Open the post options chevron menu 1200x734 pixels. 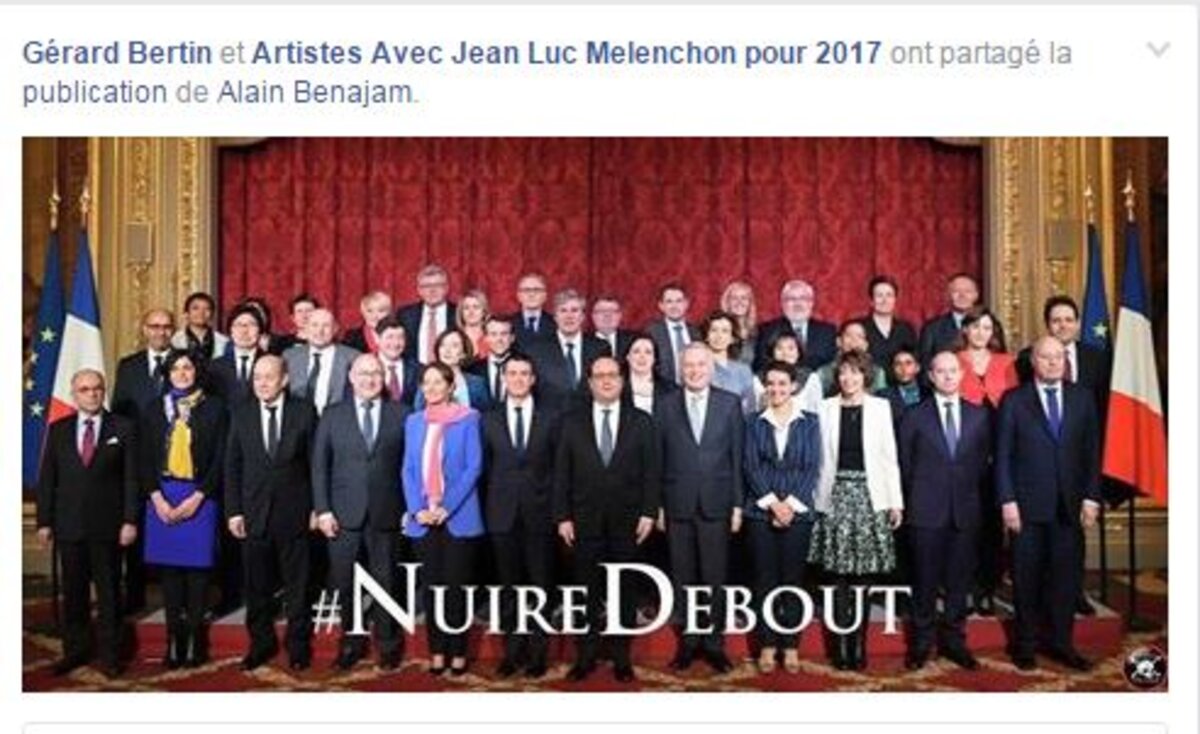click(x=1157, y=49)
